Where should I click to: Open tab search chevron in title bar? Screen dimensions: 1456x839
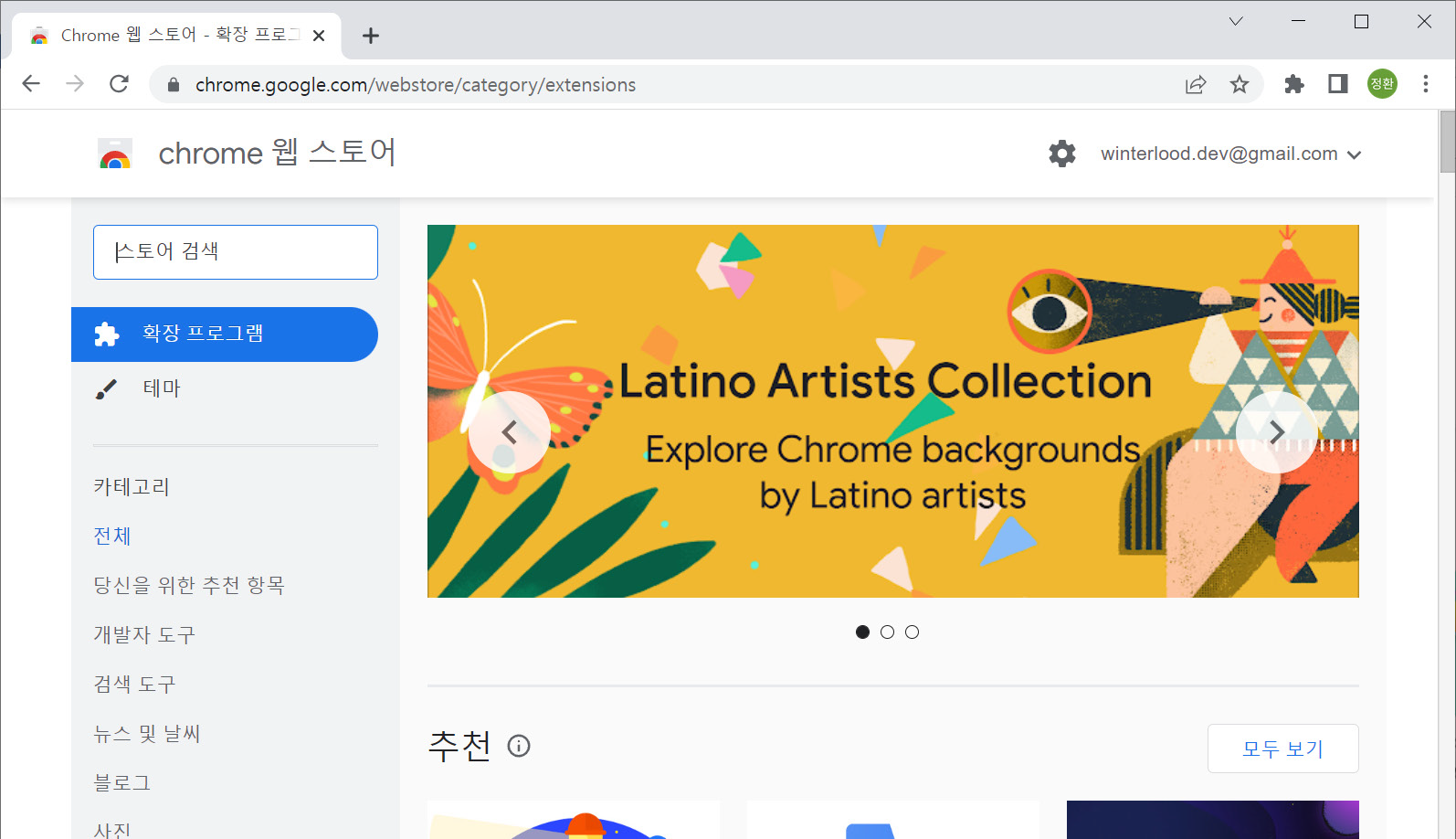click(1236, 21)
